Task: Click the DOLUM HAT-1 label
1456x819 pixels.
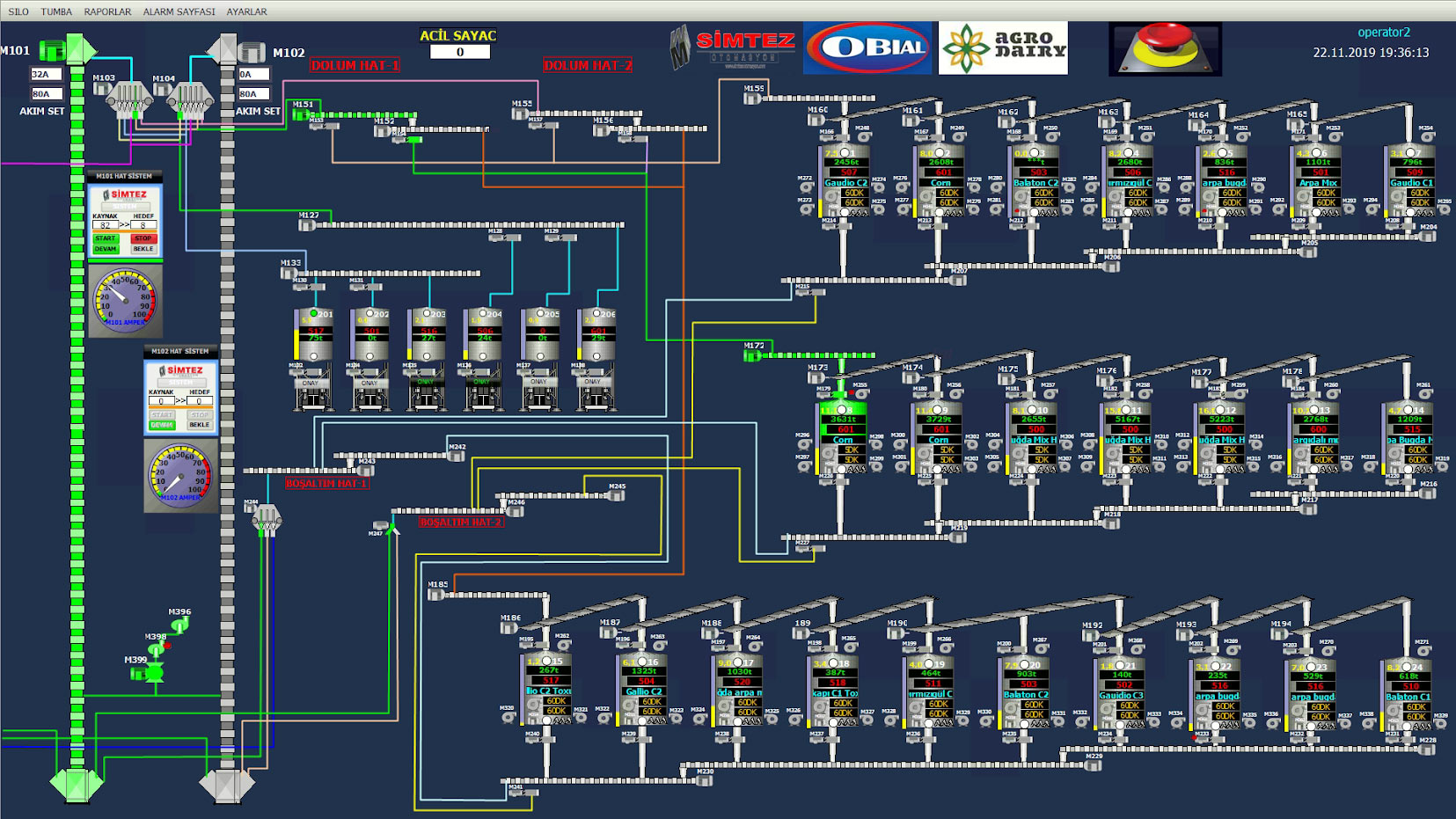Action: pos(355,66)
